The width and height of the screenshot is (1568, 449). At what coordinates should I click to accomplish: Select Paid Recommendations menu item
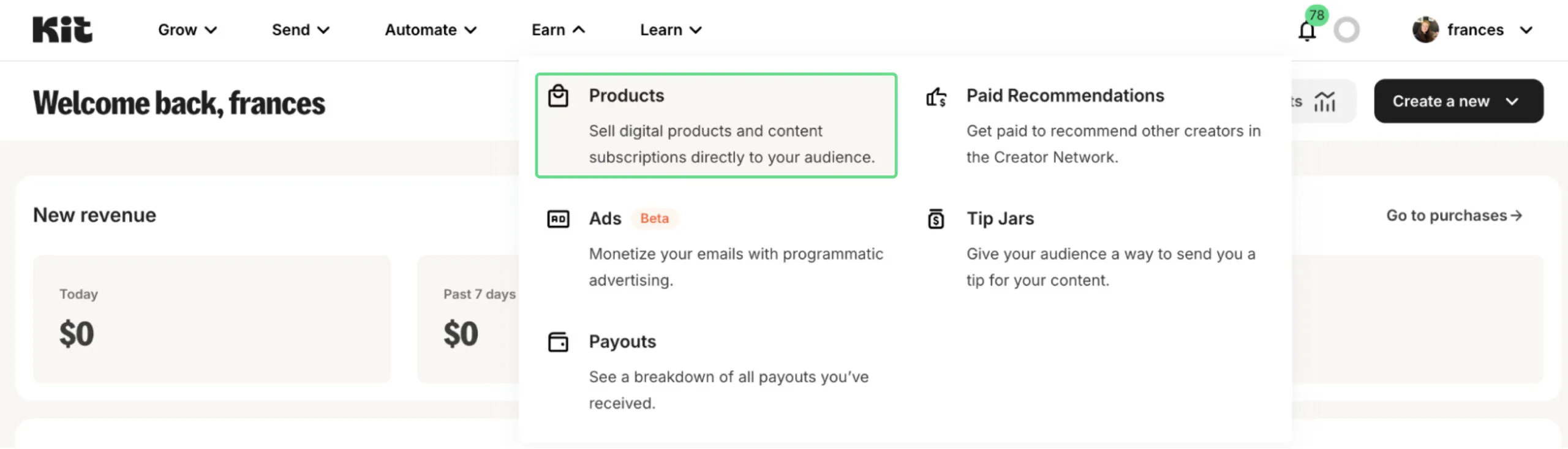click(1065, 96)
